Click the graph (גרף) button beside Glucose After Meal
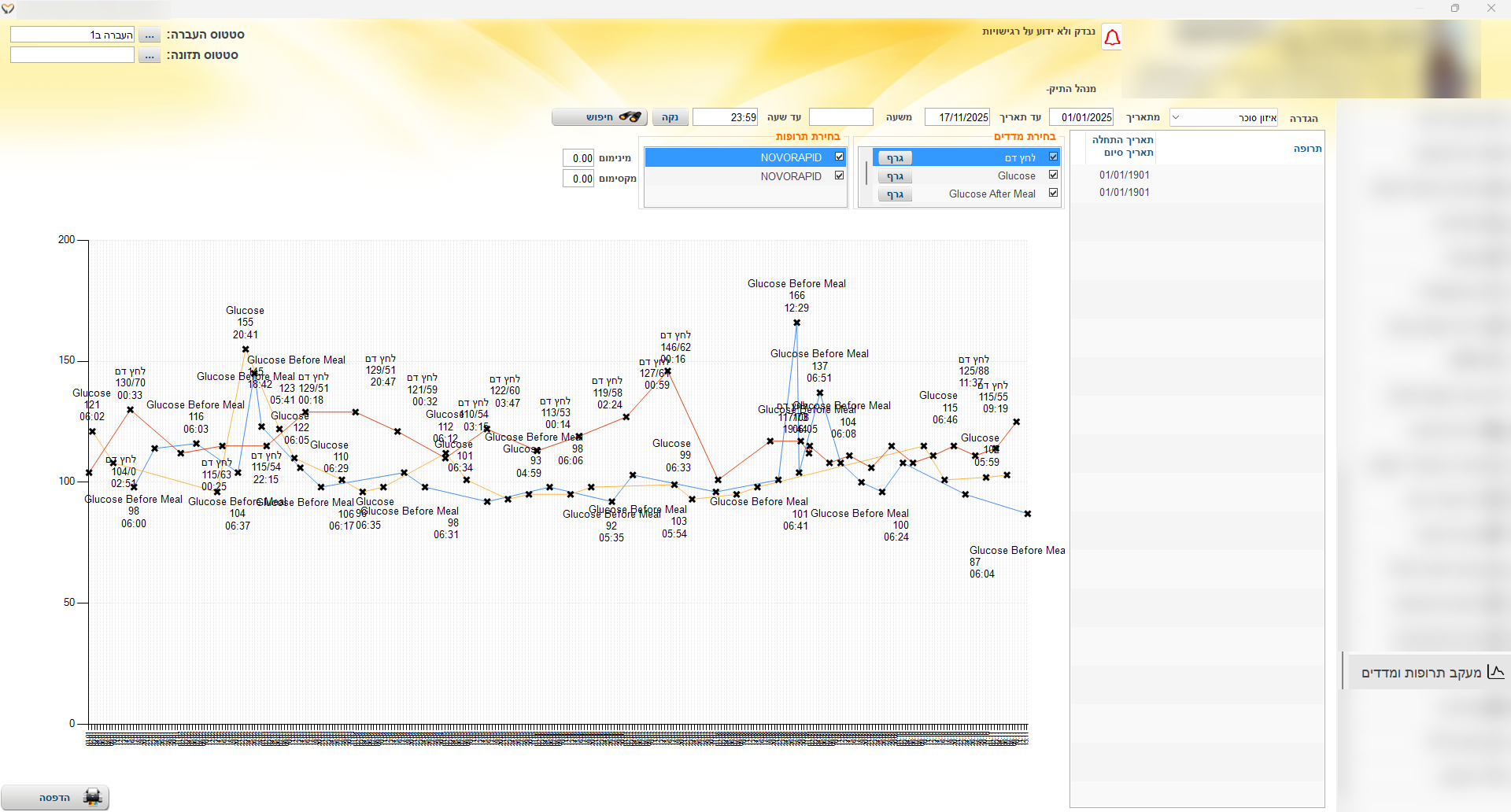1511x812 pixels. pyautogui.click(x=895, y=194)
